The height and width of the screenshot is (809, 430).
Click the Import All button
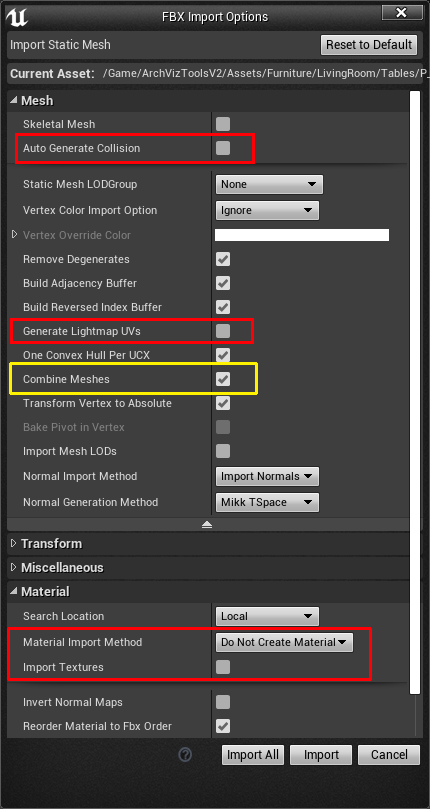pos(253,755)
